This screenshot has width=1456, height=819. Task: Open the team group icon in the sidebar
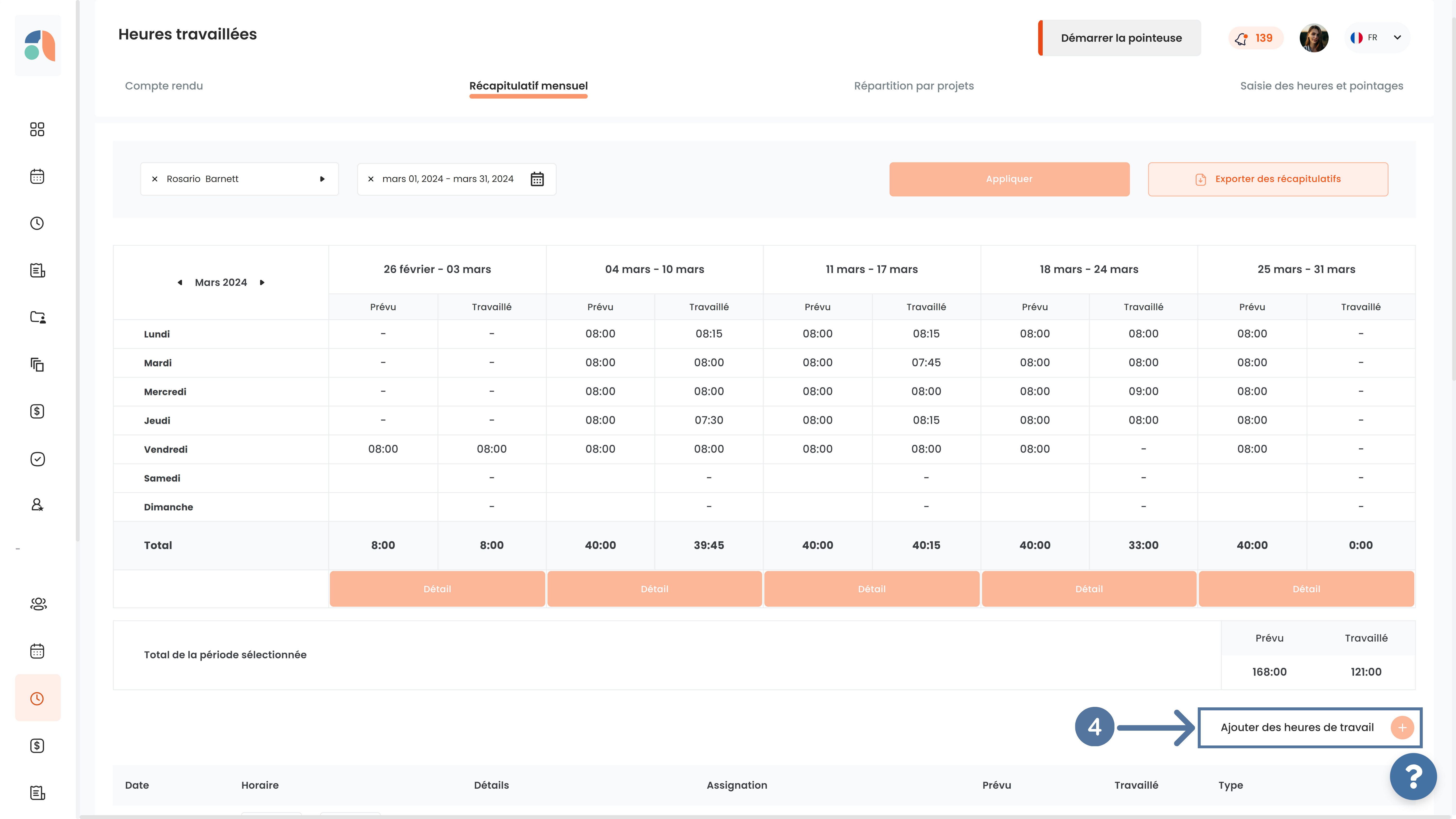click(38, 604)
